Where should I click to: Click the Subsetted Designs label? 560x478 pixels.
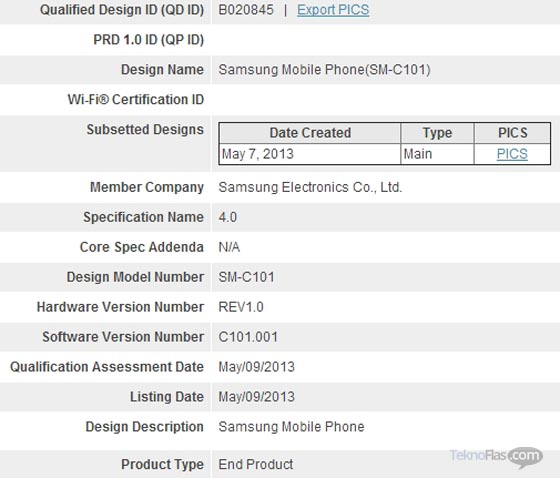[145, 130]
